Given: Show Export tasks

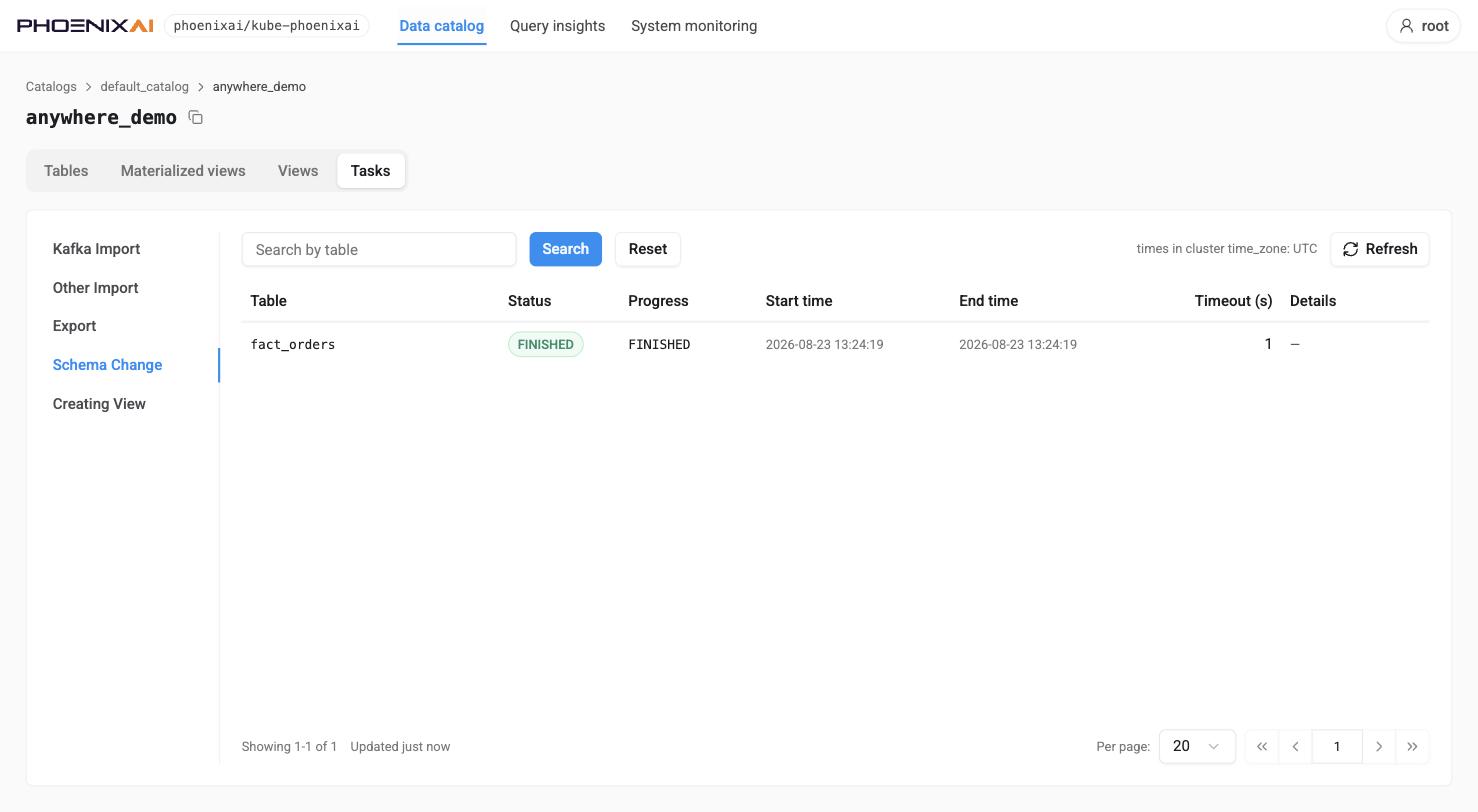Looking at the screenshot, I should click(x=74, y=326).
